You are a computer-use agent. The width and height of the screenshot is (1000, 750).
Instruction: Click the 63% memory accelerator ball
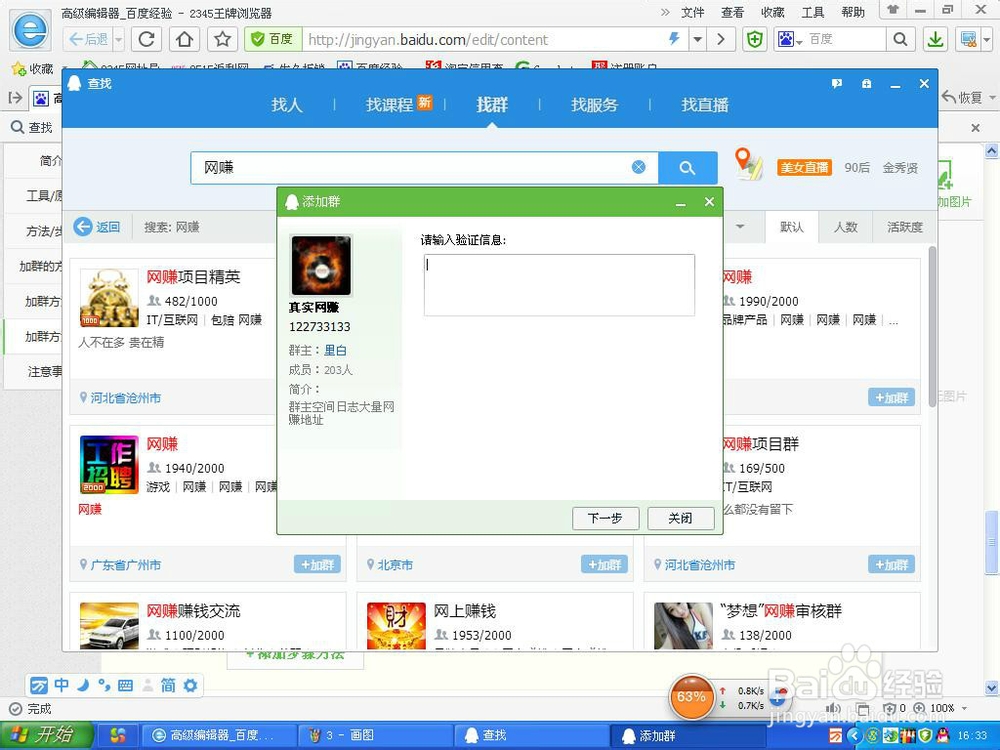pyautogui.click(x=691, y=697)
